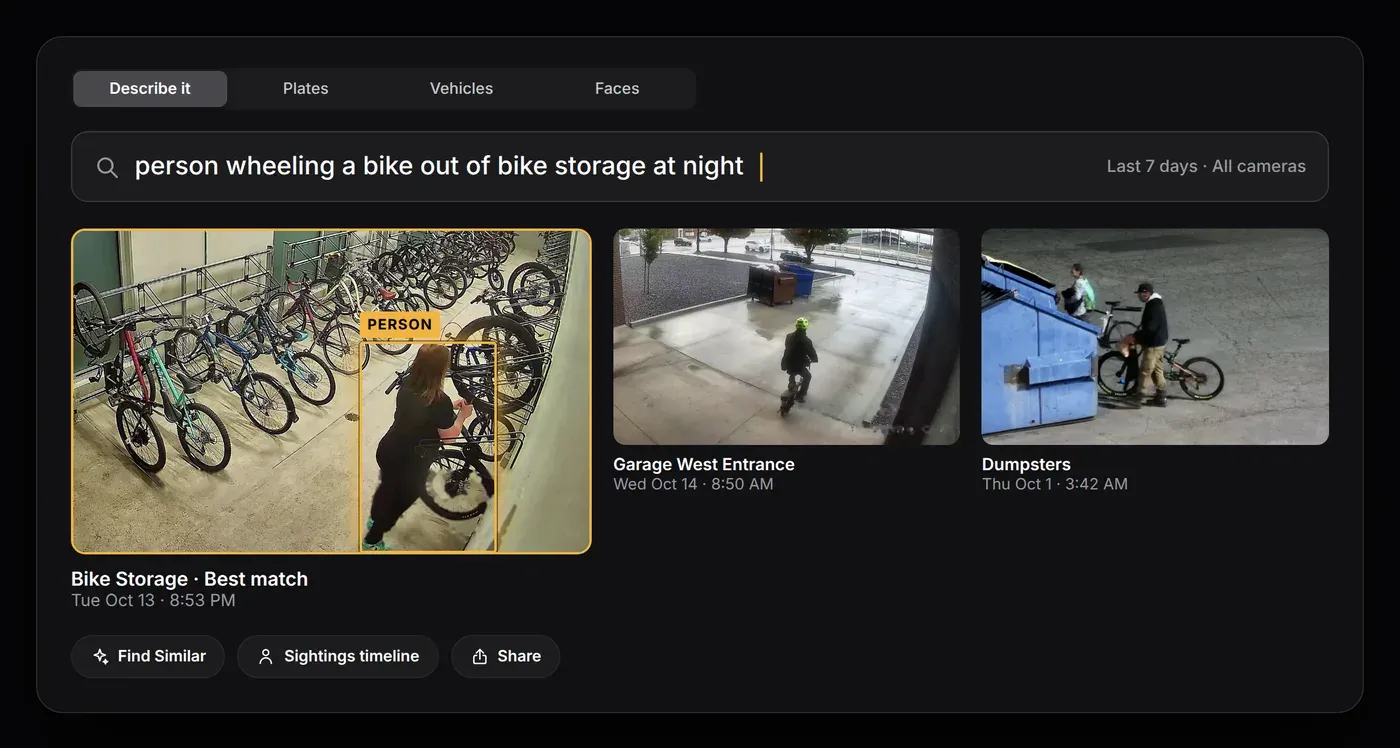The width and height of the screenshot is (1400, 748).
Task: Click the 'Garage West Entrance' caption
Action: [x=704, y=465]
